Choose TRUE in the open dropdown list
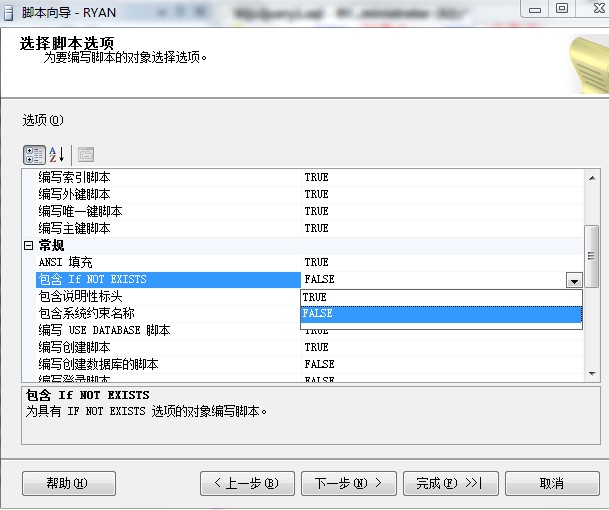This screenshot has width=609, height=510. coord(440,297)
